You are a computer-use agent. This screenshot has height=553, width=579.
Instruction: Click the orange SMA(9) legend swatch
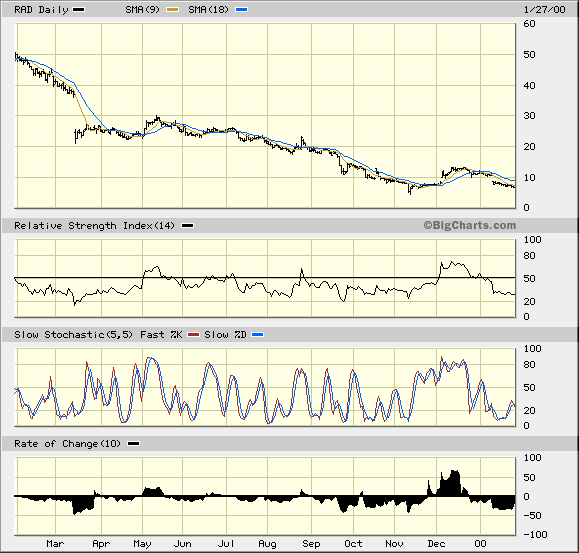[172, 10]
